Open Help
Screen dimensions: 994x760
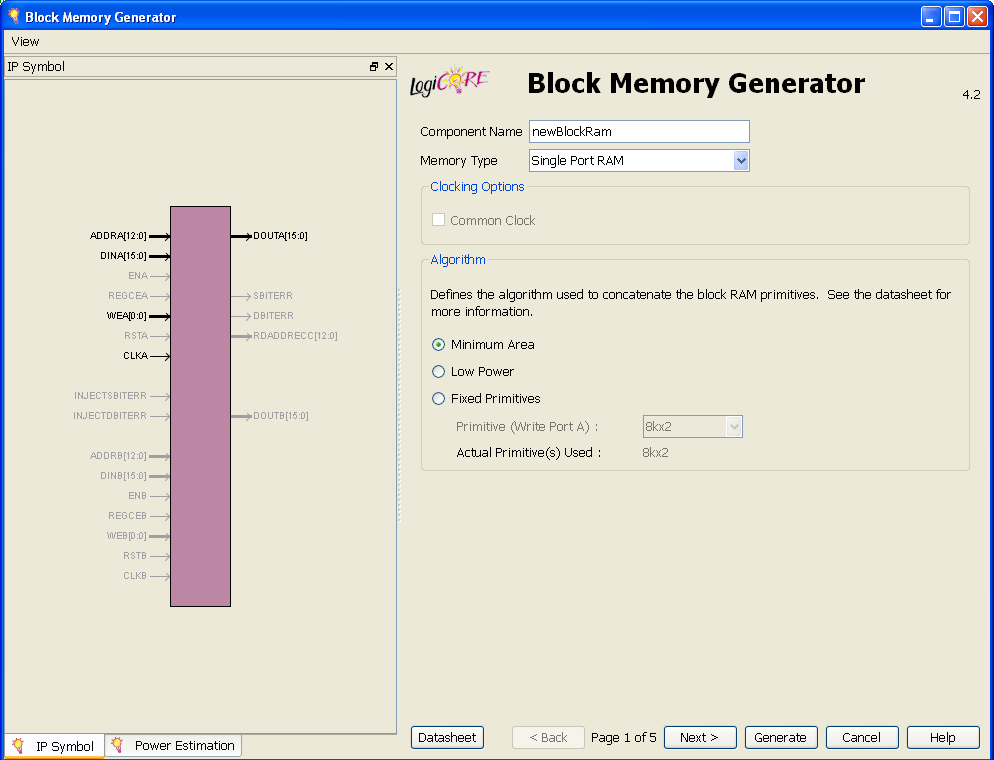943,738
